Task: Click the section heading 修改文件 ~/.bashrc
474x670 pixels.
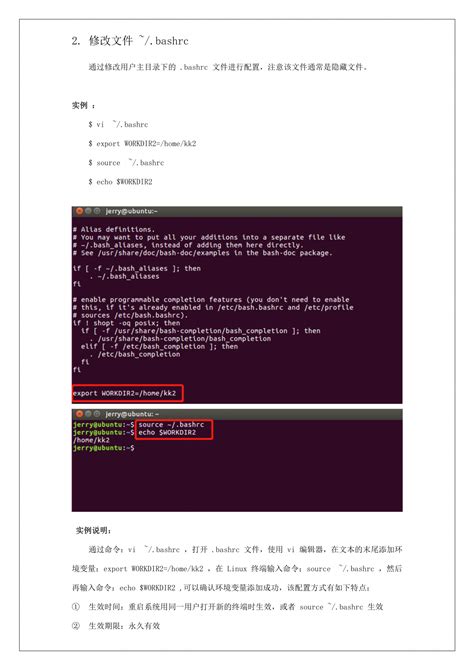Action: [x=139, y=41]
